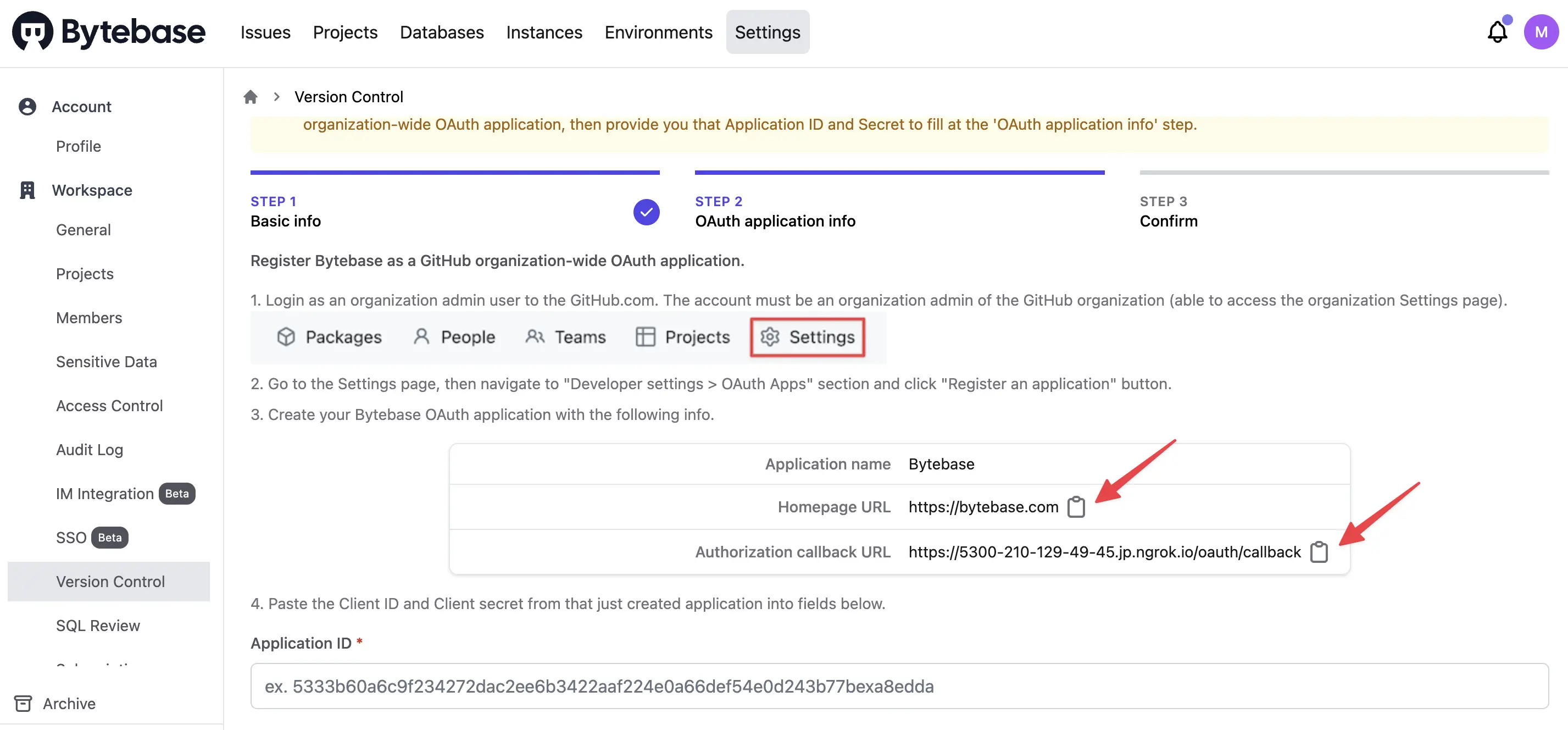
Task: Switch to Environments in top navigation
Action: pos(659,32)
